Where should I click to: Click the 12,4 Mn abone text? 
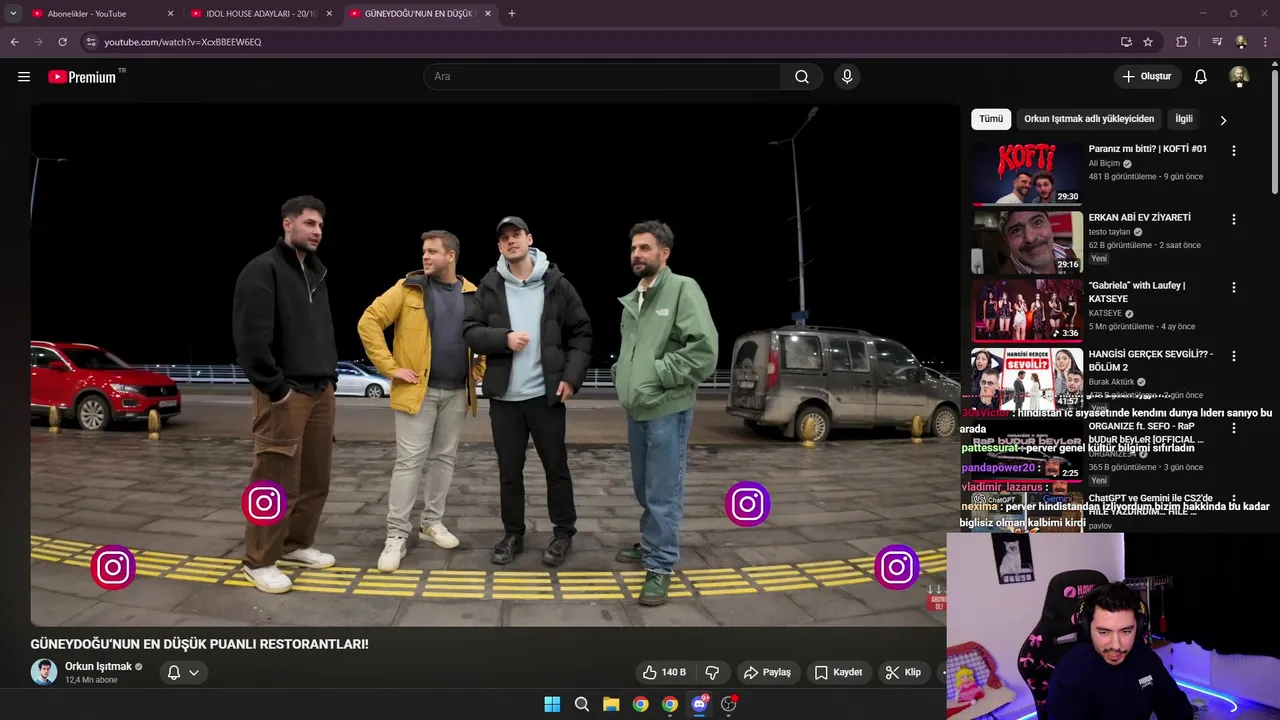(91, 680)
